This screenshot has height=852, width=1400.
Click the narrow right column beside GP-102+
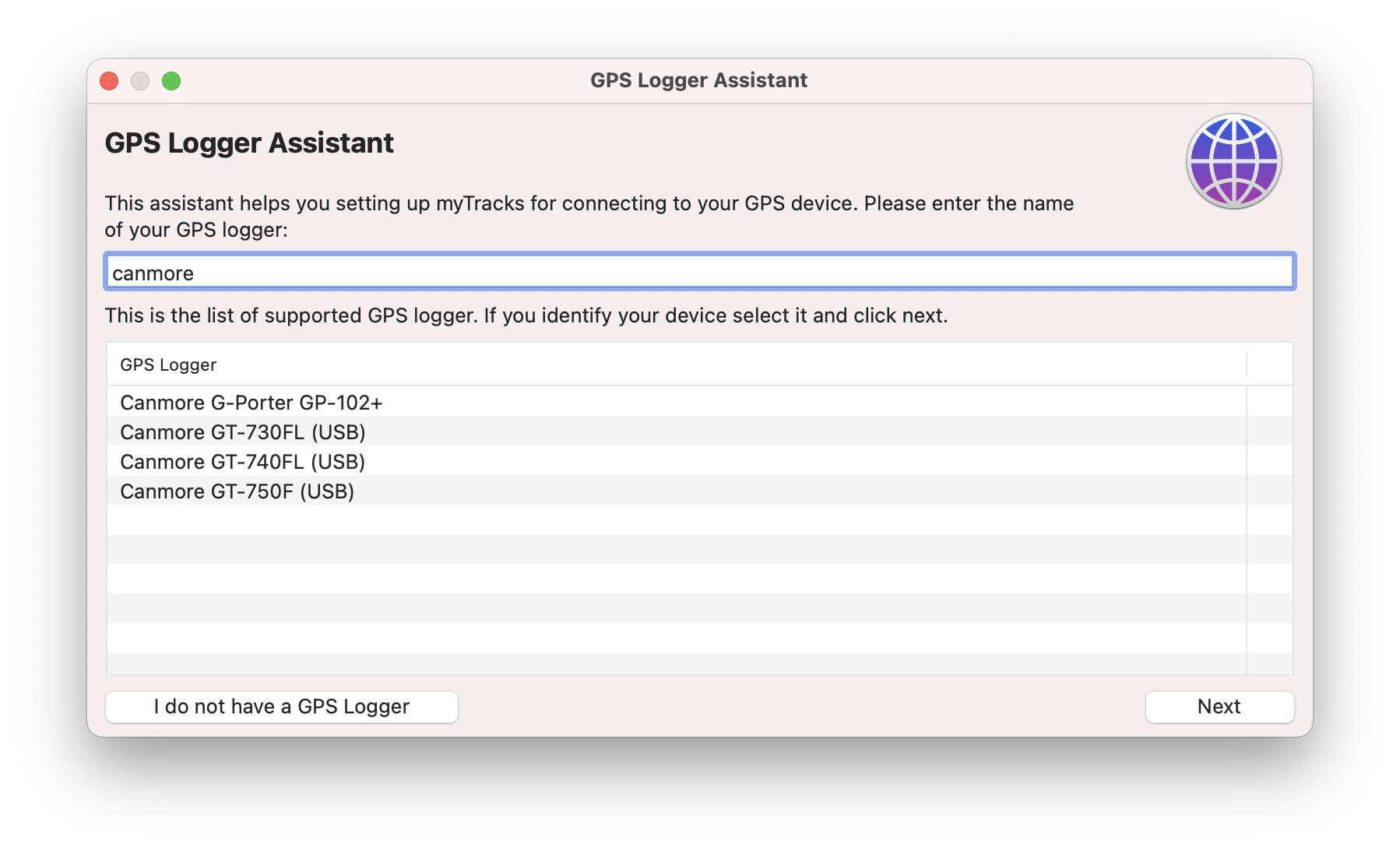1269,403
